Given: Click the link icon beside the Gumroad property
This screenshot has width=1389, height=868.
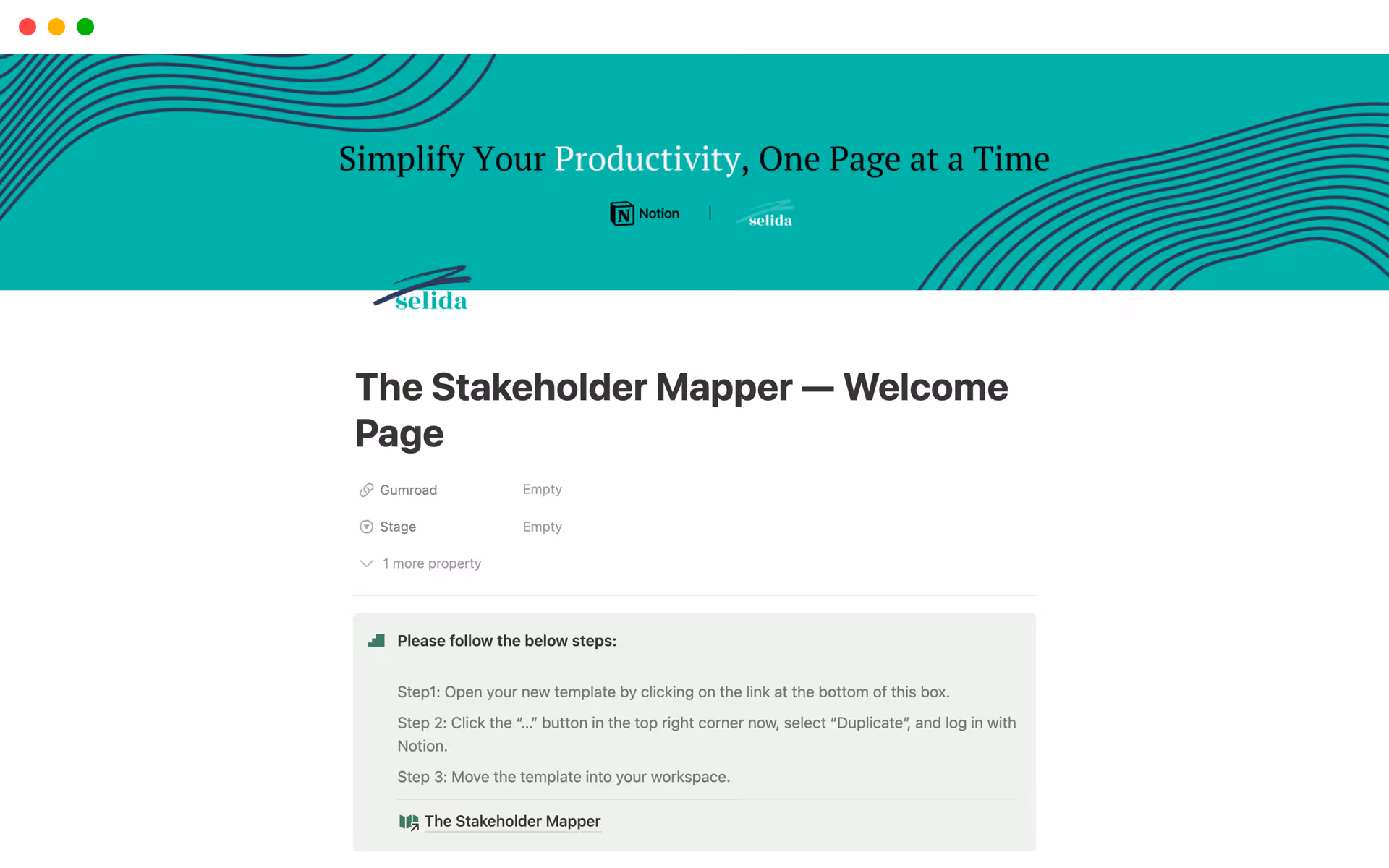Looking at the screenshot, I should (x=366, y=490).
